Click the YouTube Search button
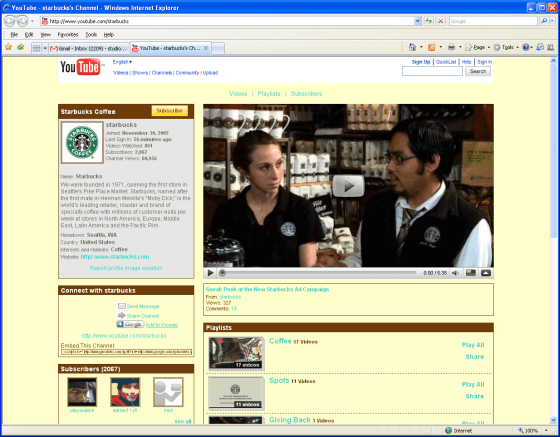This screenshot has height=437, width=560. (478, 71)
